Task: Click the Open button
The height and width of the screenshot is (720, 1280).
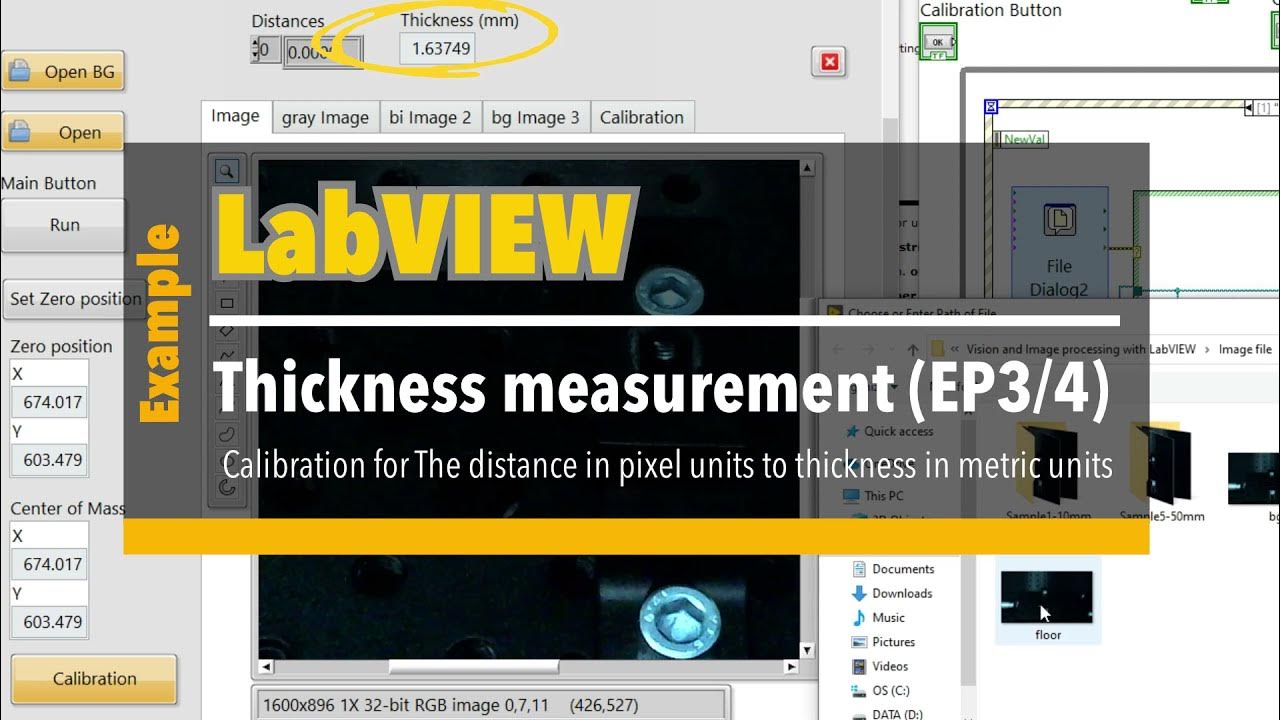Action: 64,132
